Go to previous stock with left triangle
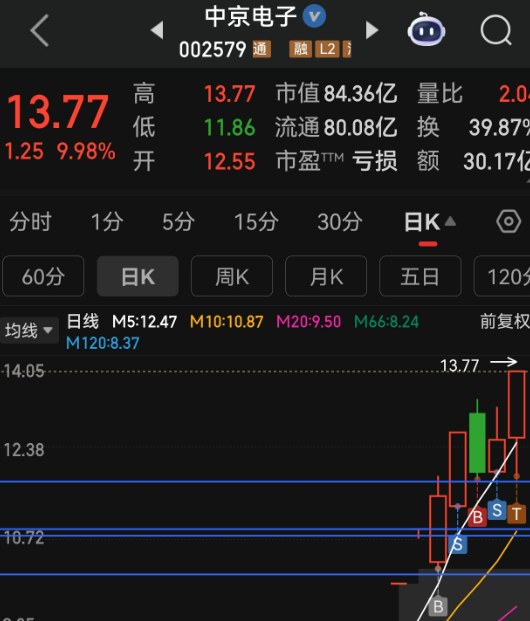This screenshot has width=530, height=621. 157,30
